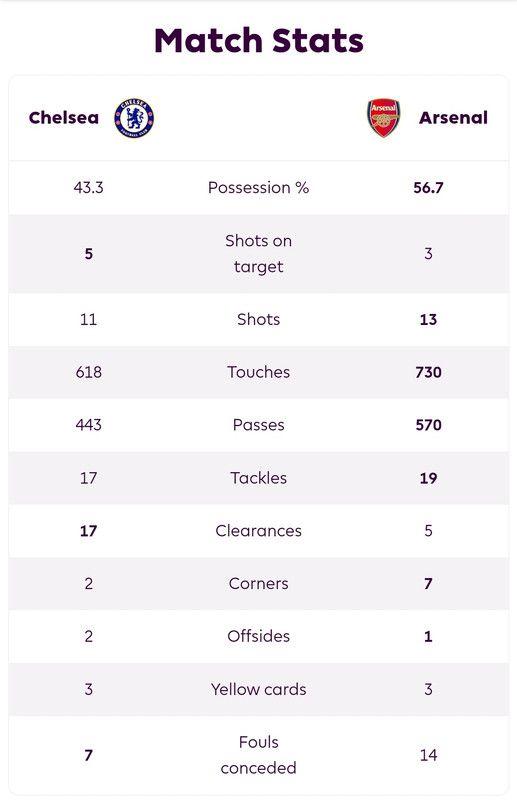Select the Arsenal team name
Viewport: 517px width, 800px height.
453,118
